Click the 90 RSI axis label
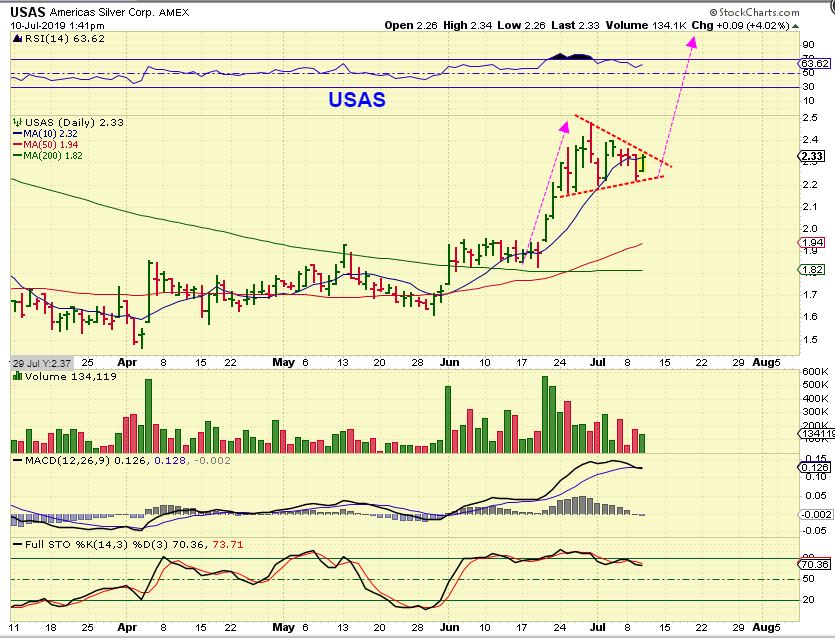835x638 pixels. pyautogui.click(x=808, y=45)
